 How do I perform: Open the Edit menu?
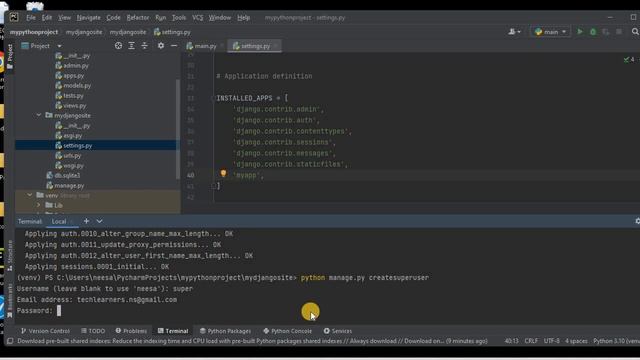(47, 18)
